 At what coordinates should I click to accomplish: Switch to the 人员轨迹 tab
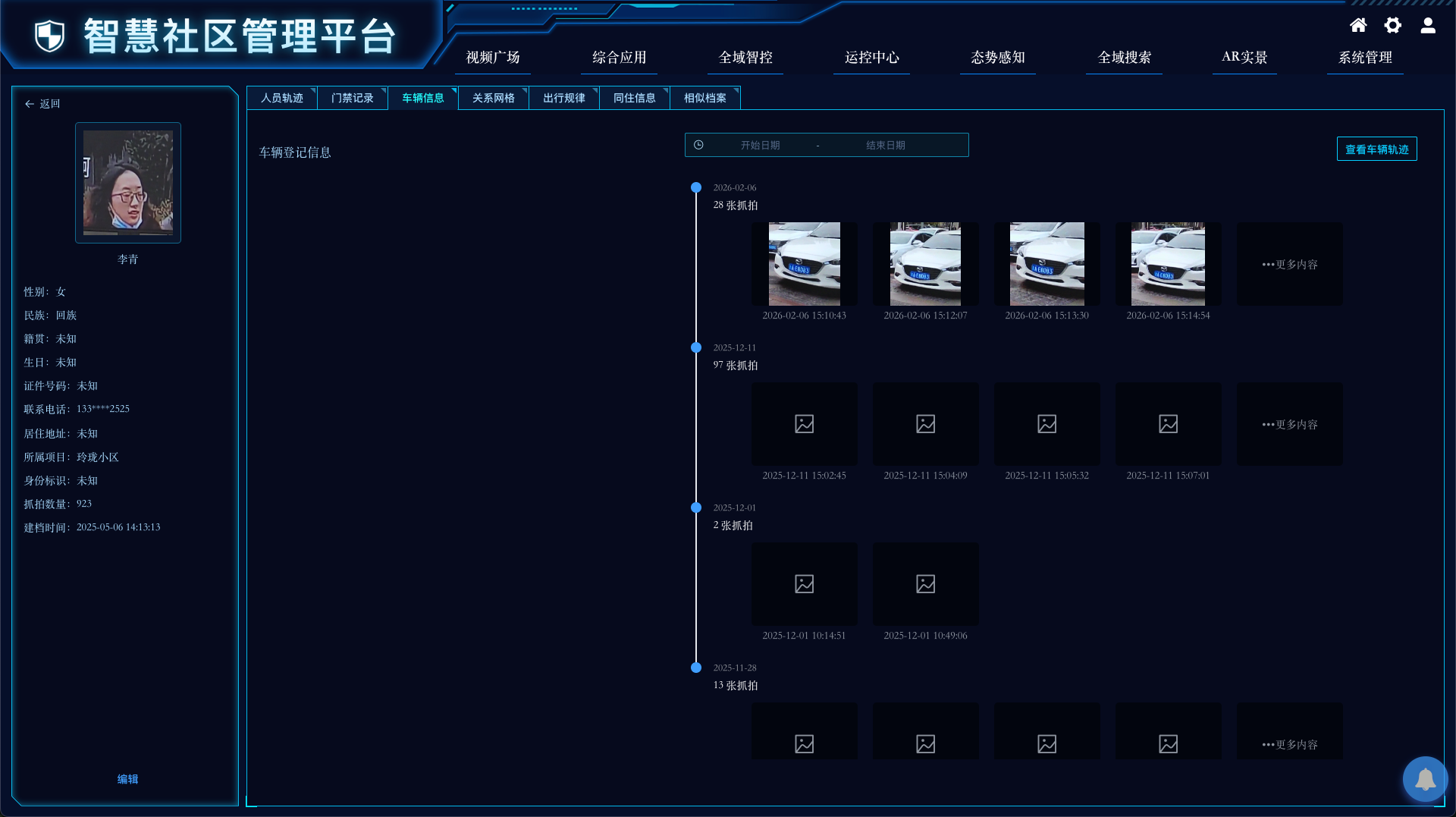[282, 98]
